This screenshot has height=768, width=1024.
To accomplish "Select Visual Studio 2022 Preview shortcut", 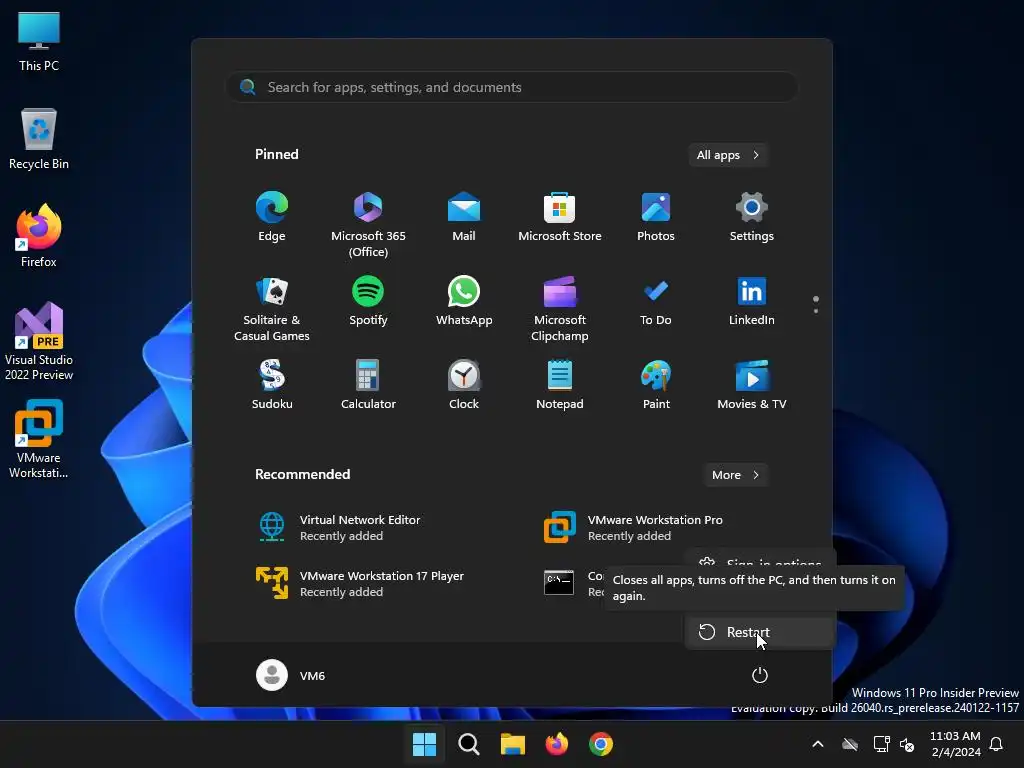I will click(39, 341).
